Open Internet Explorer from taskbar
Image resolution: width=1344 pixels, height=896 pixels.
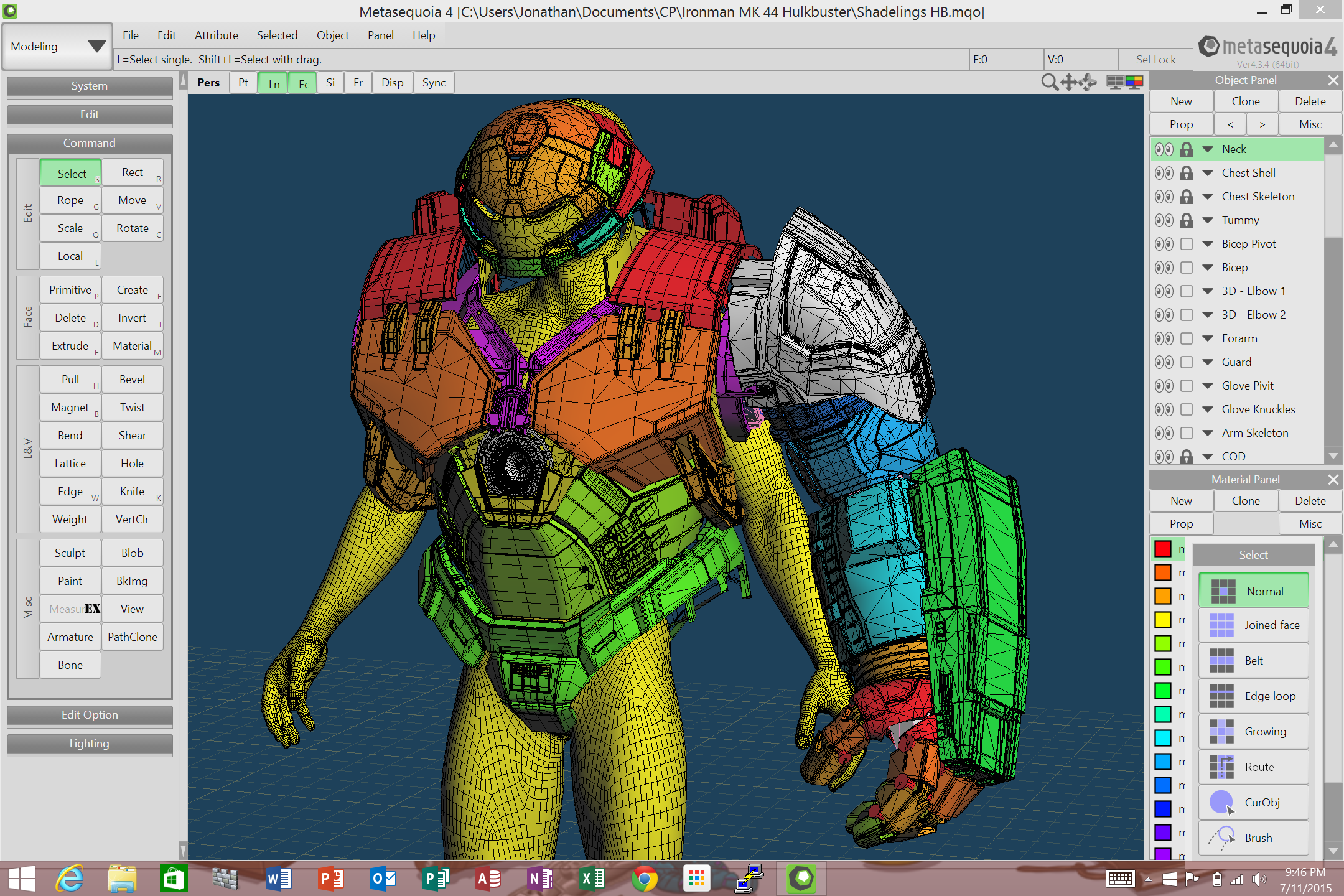coord(70,879)
